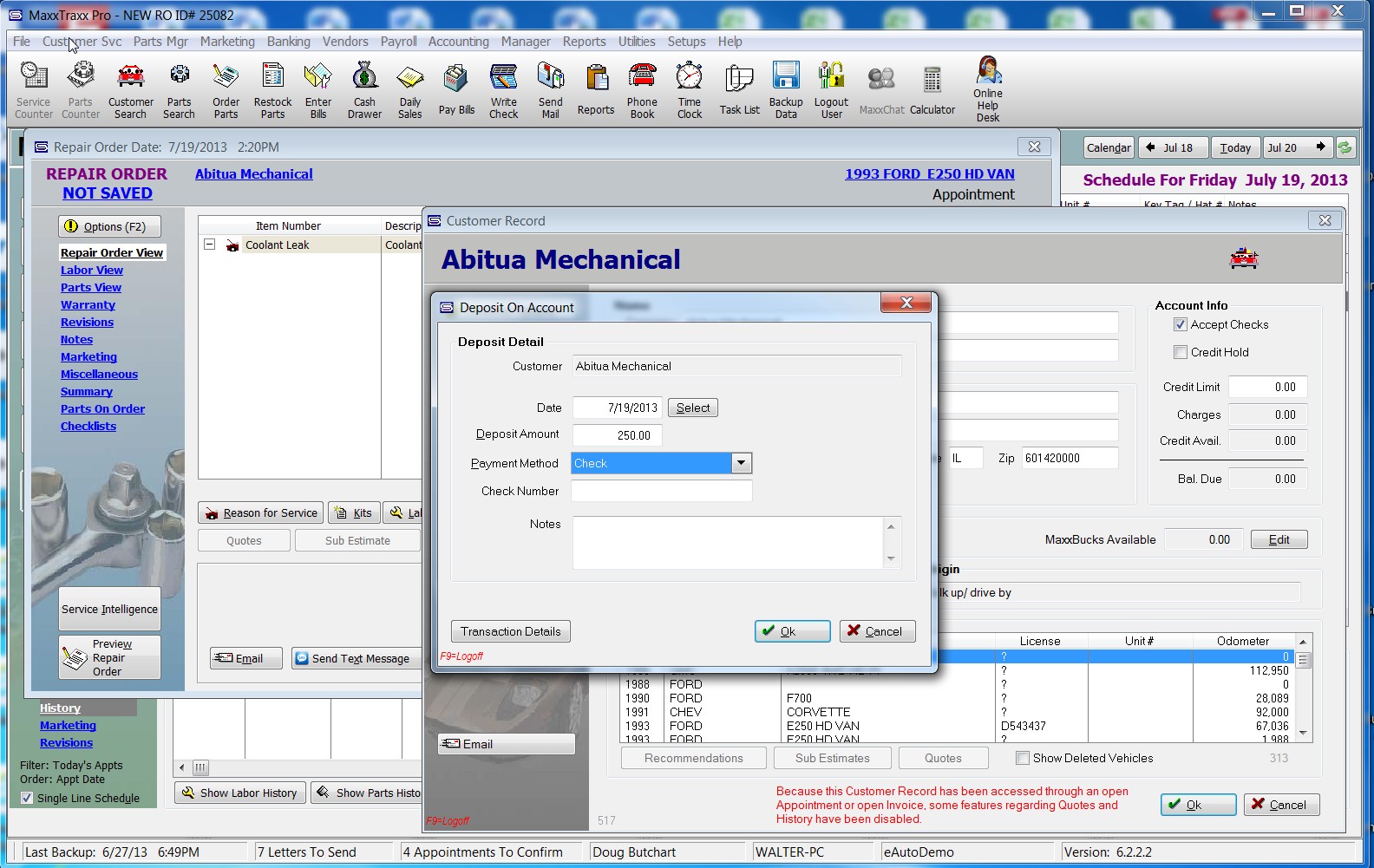Click the Deposit Amount field
This screenshot has height=868, width=1374.
[x=617, y=435]
